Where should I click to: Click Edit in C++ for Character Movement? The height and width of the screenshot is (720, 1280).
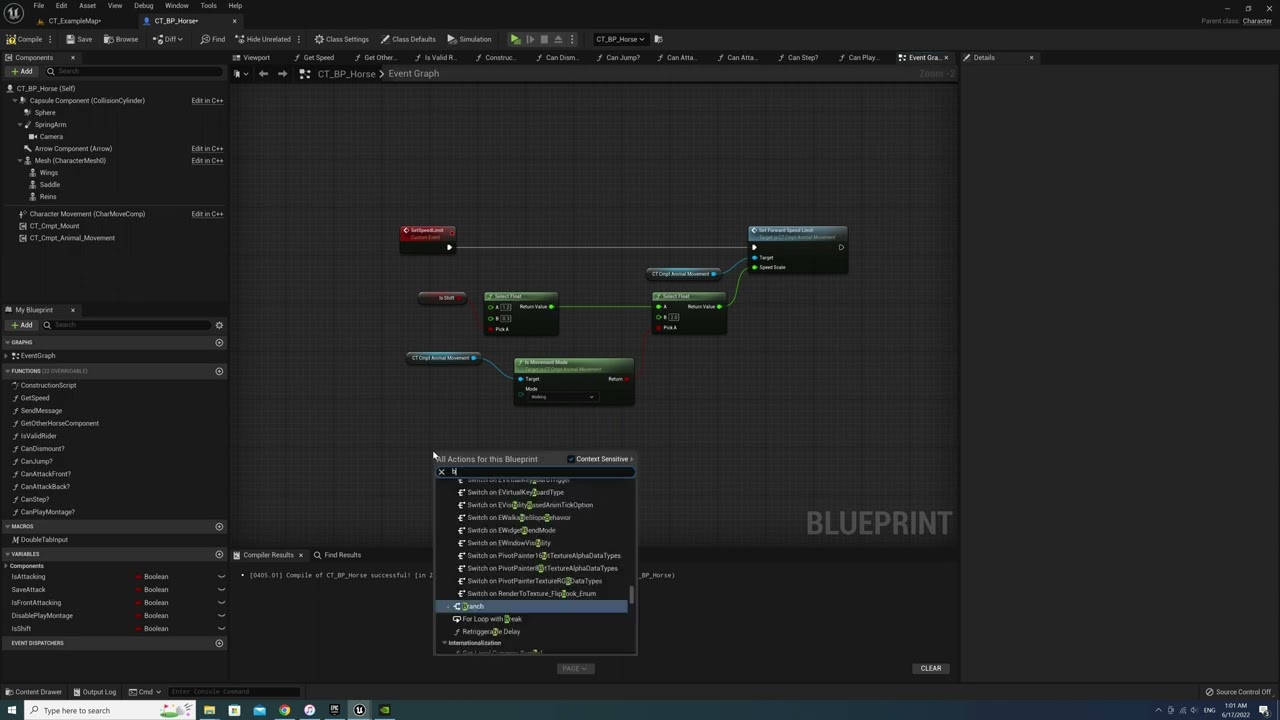coord(207,214)
